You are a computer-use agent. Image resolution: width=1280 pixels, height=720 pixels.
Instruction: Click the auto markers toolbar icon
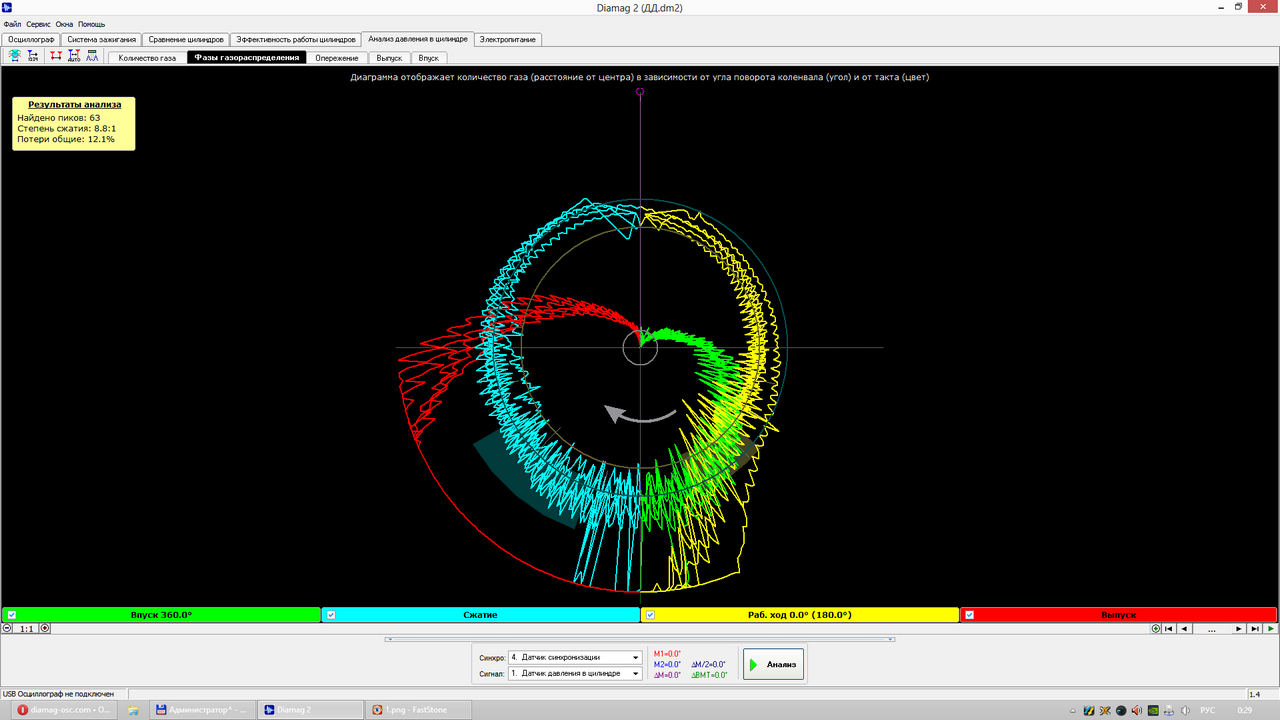pyautogui.click(x=74, y=57)
